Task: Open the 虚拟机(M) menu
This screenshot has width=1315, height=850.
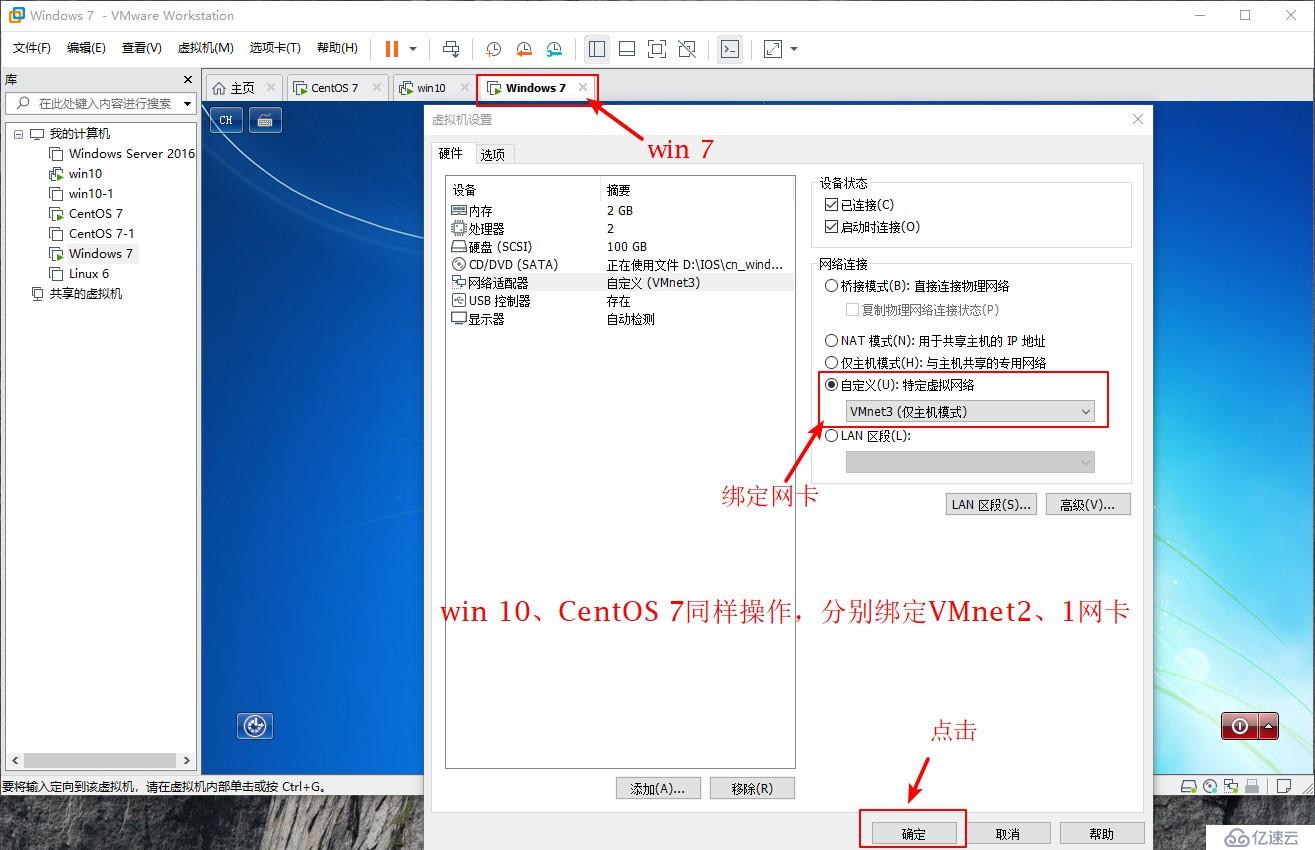Action: click(x=205, y=48)
